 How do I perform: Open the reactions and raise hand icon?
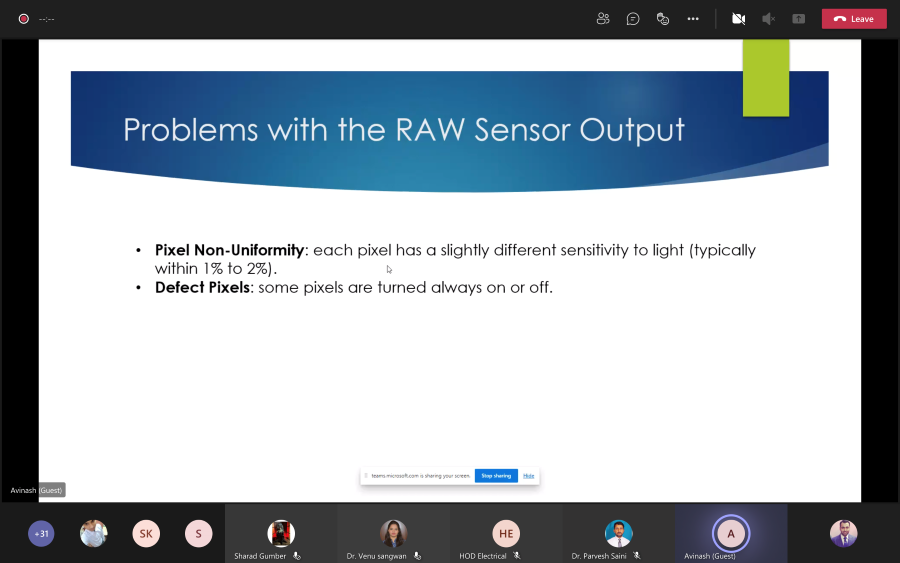663,19
